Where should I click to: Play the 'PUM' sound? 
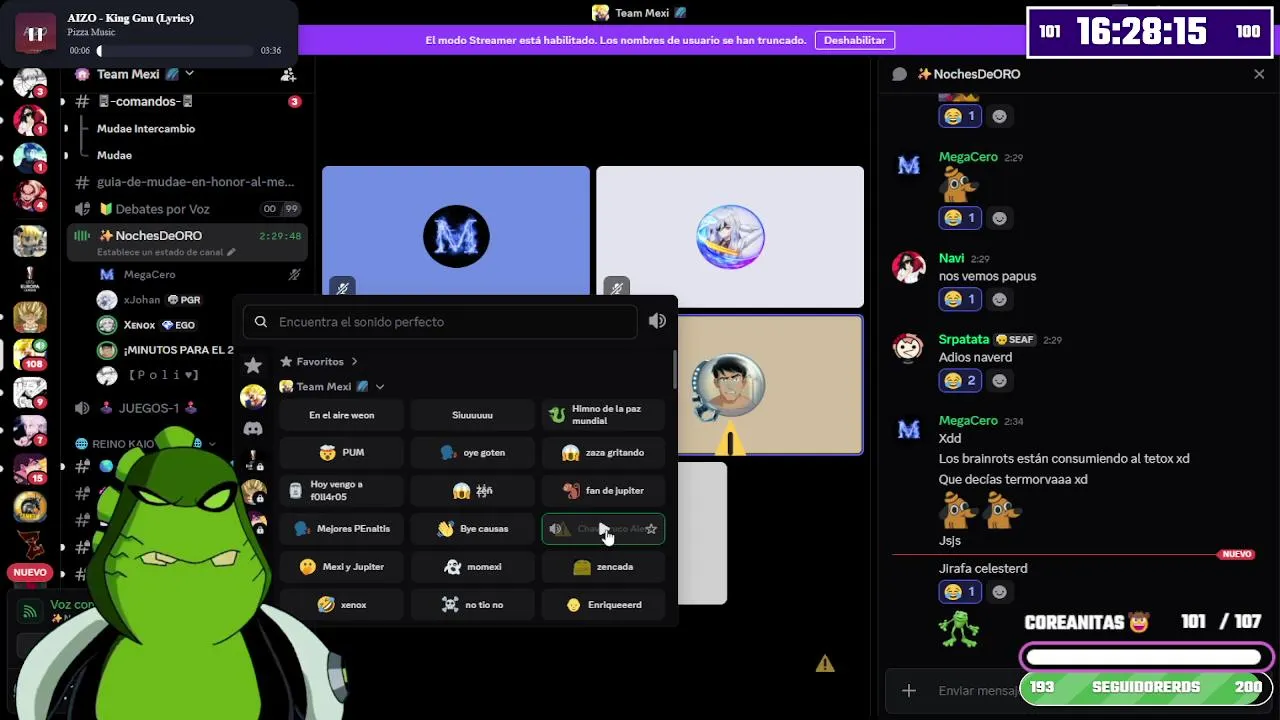click(341, 453)
